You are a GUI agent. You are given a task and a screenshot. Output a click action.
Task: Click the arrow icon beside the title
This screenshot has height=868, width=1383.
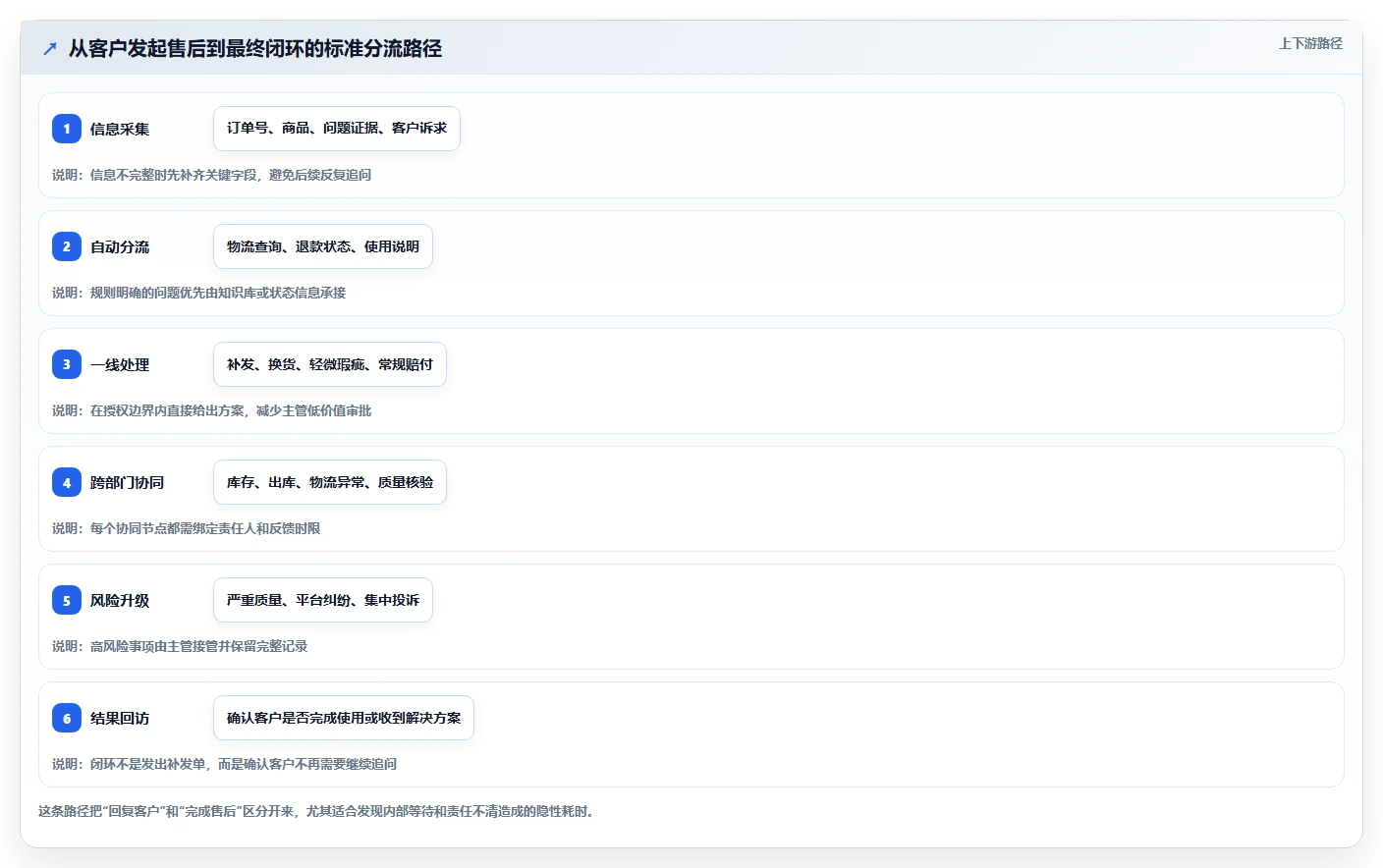[x=50, y=48]
